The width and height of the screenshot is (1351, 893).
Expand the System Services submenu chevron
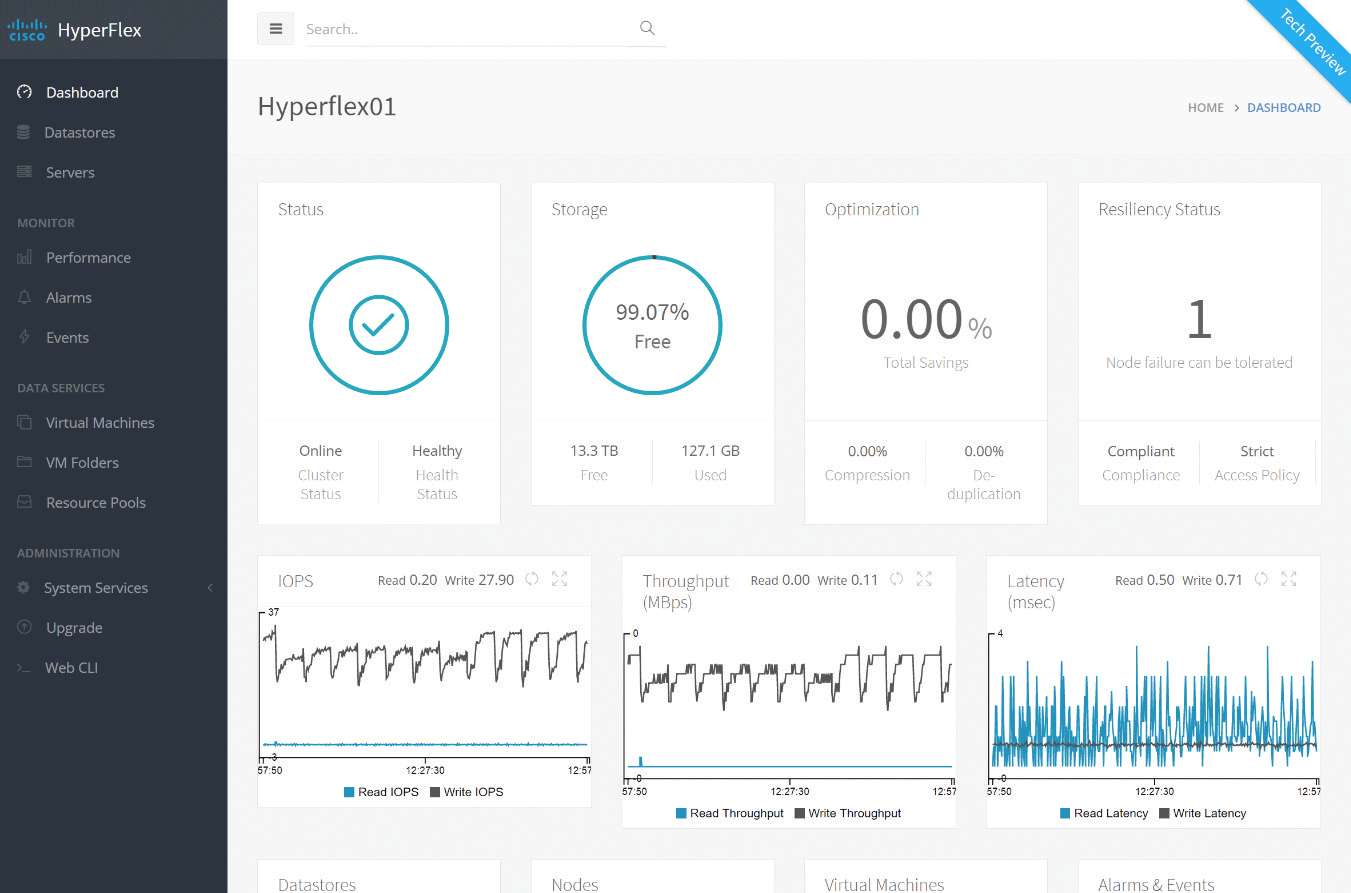pos(210,588)
